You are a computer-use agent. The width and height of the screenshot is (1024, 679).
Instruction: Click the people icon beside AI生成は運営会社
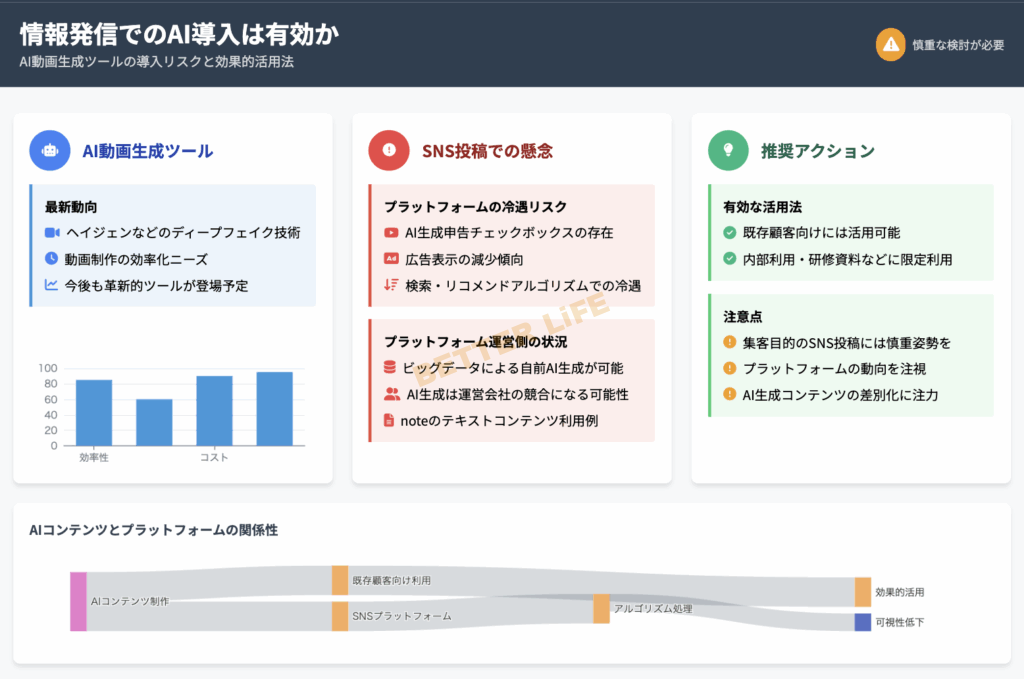point(391,394)
